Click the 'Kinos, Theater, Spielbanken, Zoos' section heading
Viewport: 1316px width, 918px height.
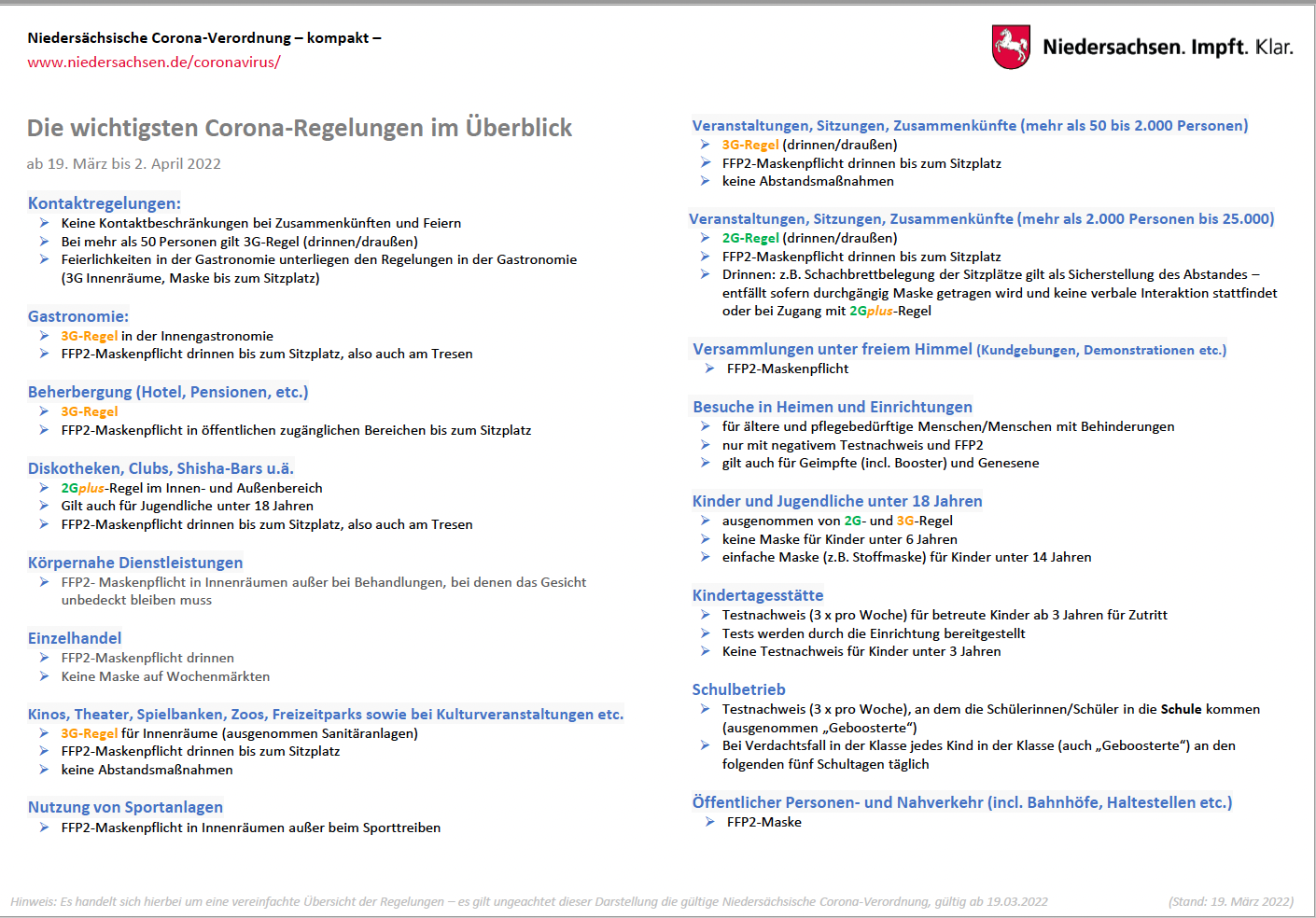326,715
